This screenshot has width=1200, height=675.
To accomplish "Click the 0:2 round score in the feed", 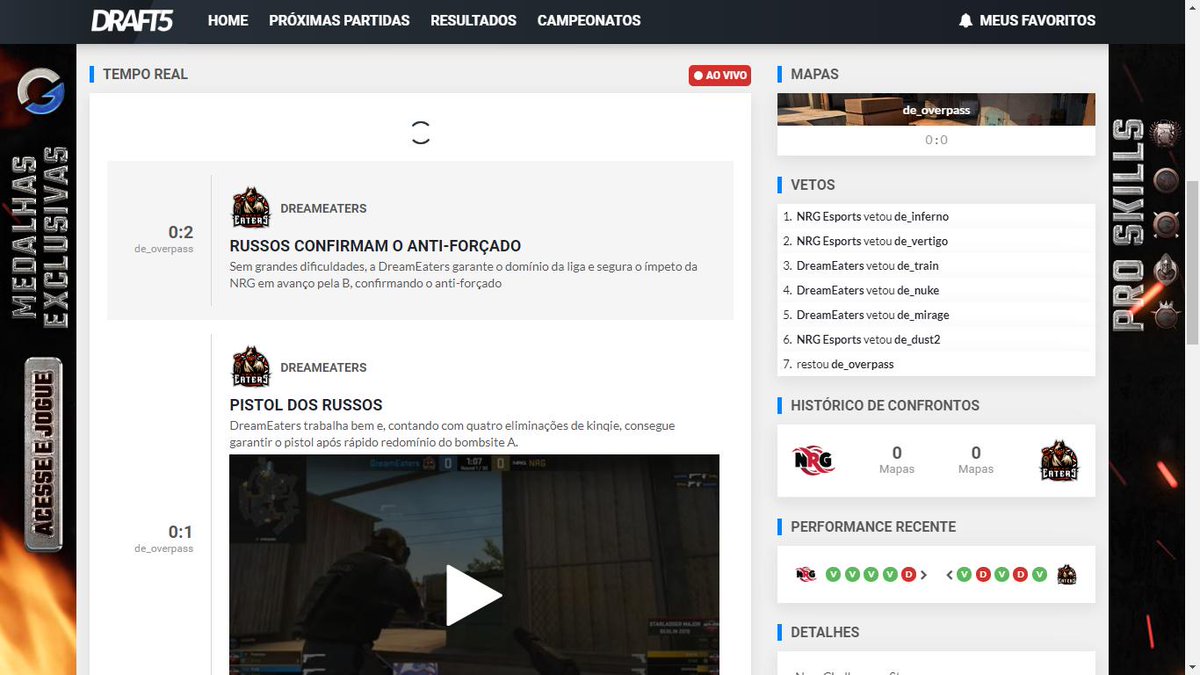I will click(x=180, y=232).
